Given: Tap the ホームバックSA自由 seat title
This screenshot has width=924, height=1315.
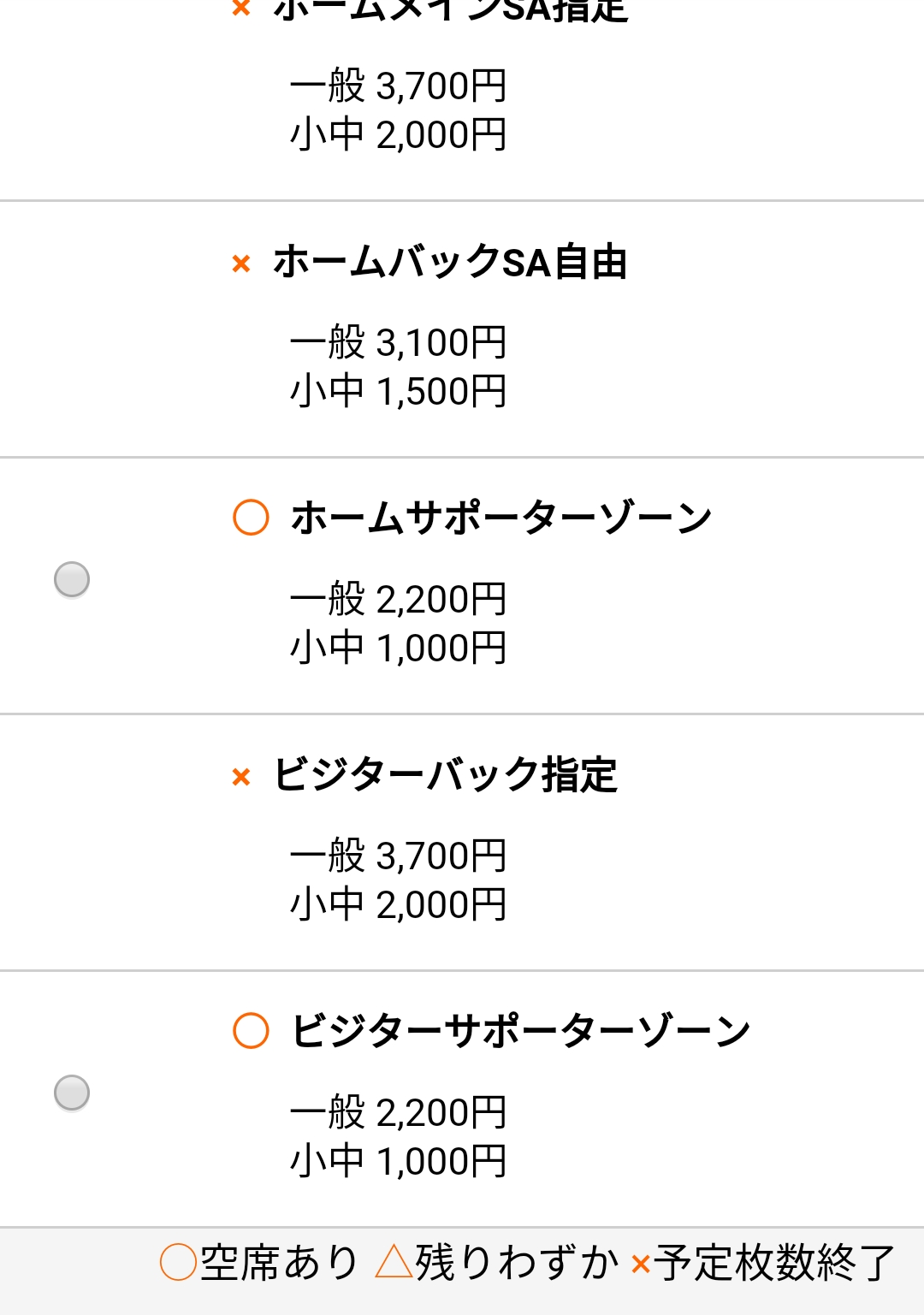Looking at the screenshot, I should (450, 263).
